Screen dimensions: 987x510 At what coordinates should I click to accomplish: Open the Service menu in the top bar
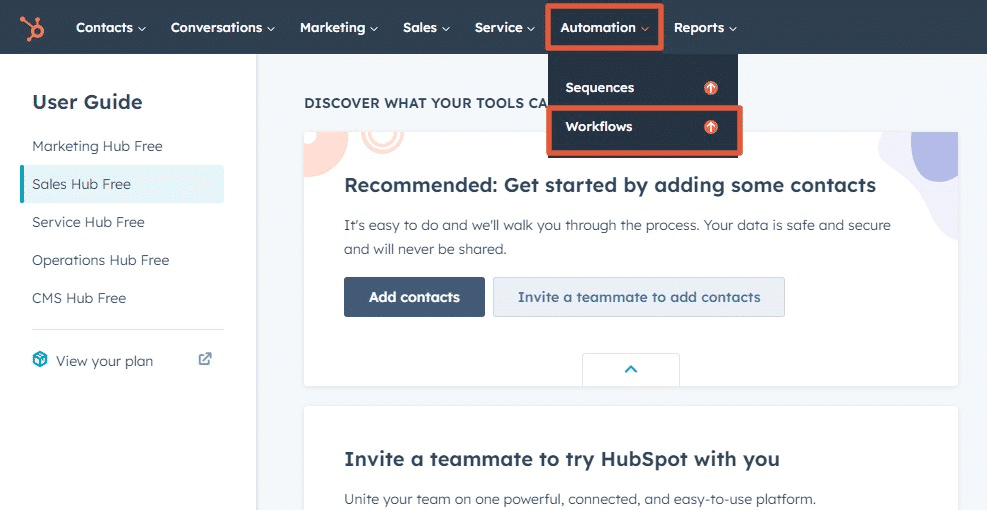(x=505, y=28)
